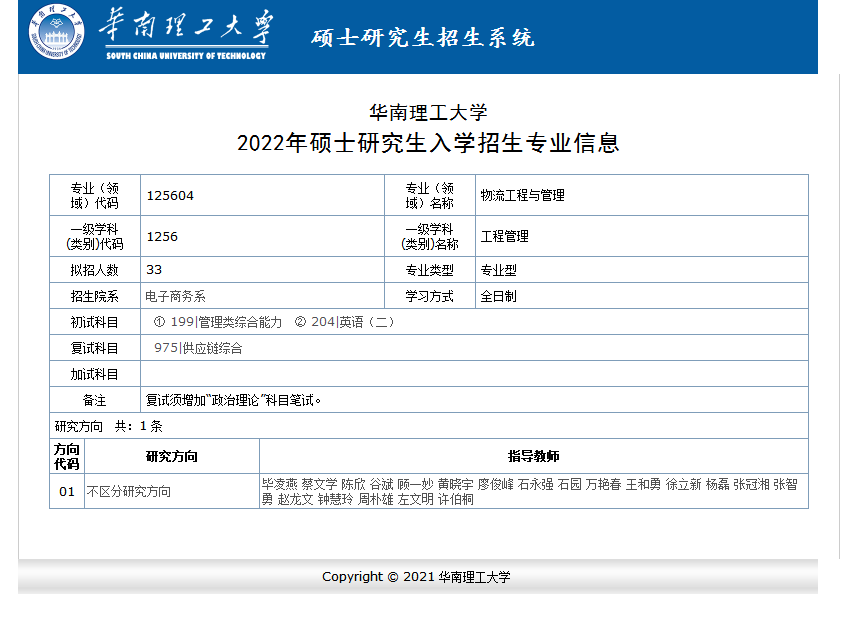Click the label 一级学科(类别)代码
This screenshot has height=622, width=859.
95,236
